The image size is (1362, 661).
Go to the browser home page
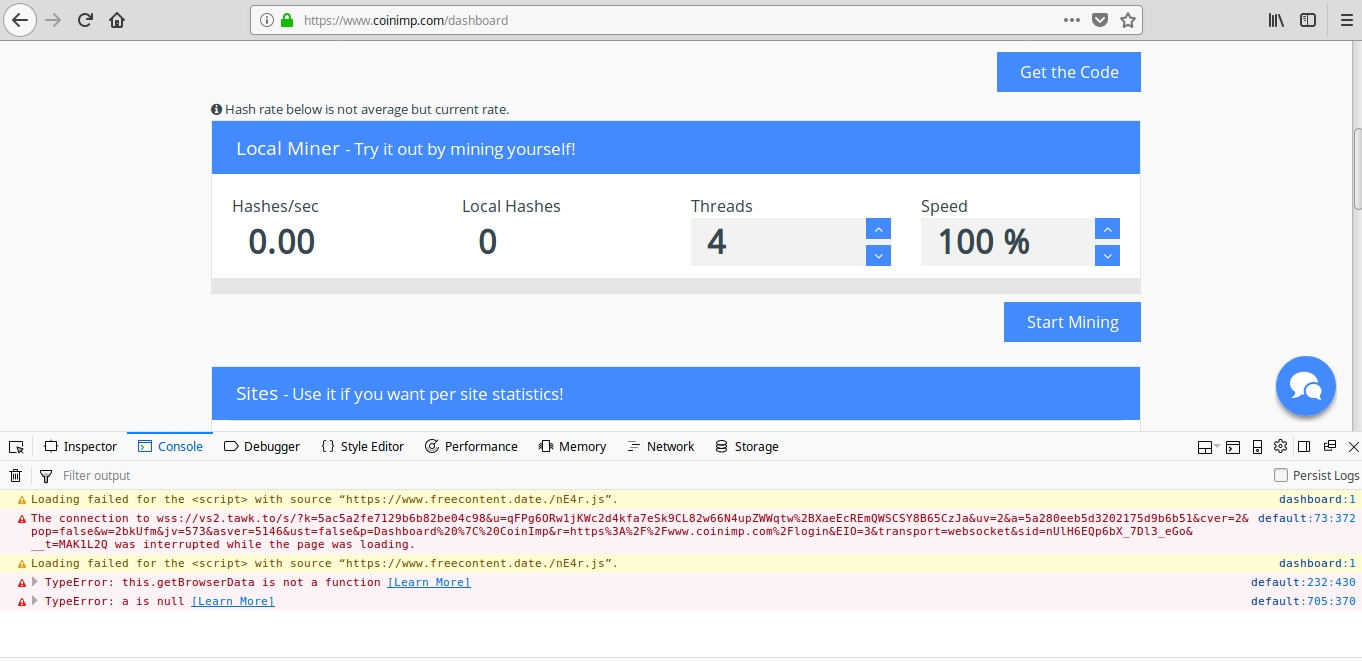(x=117, y=20)
